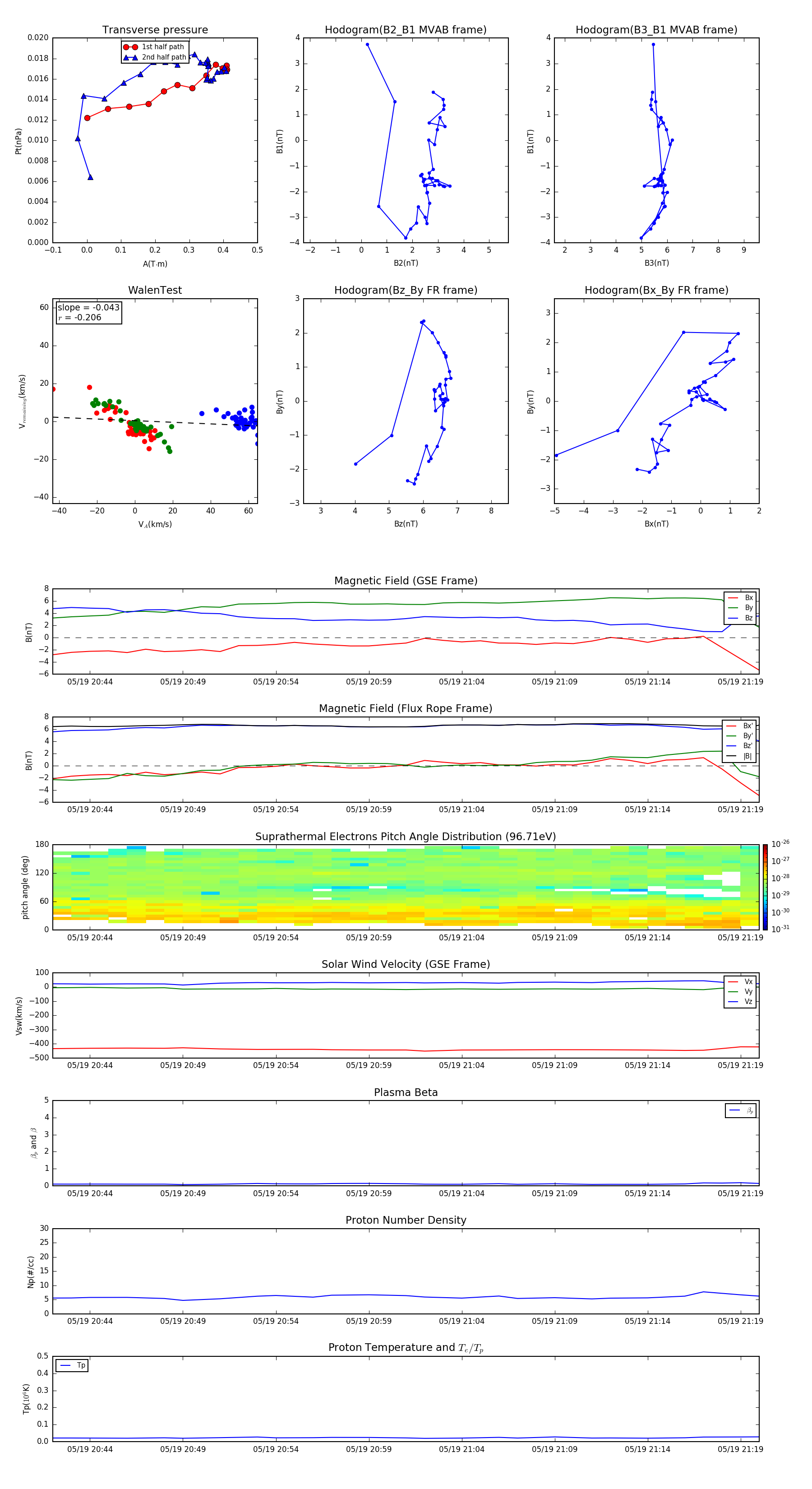Click 'Magnetic Field (Flux Rope Frame)' title
This screenshot has width=812, height=1489.
click(406, 709)
